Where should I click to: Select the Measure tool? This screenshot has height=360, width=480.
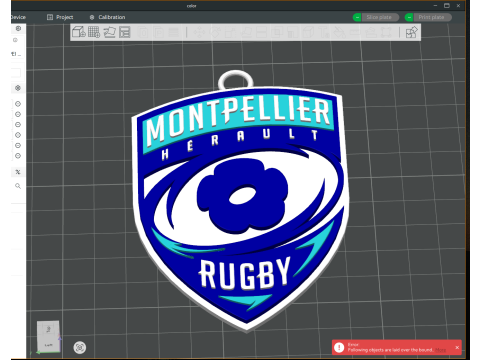point(355,32)
